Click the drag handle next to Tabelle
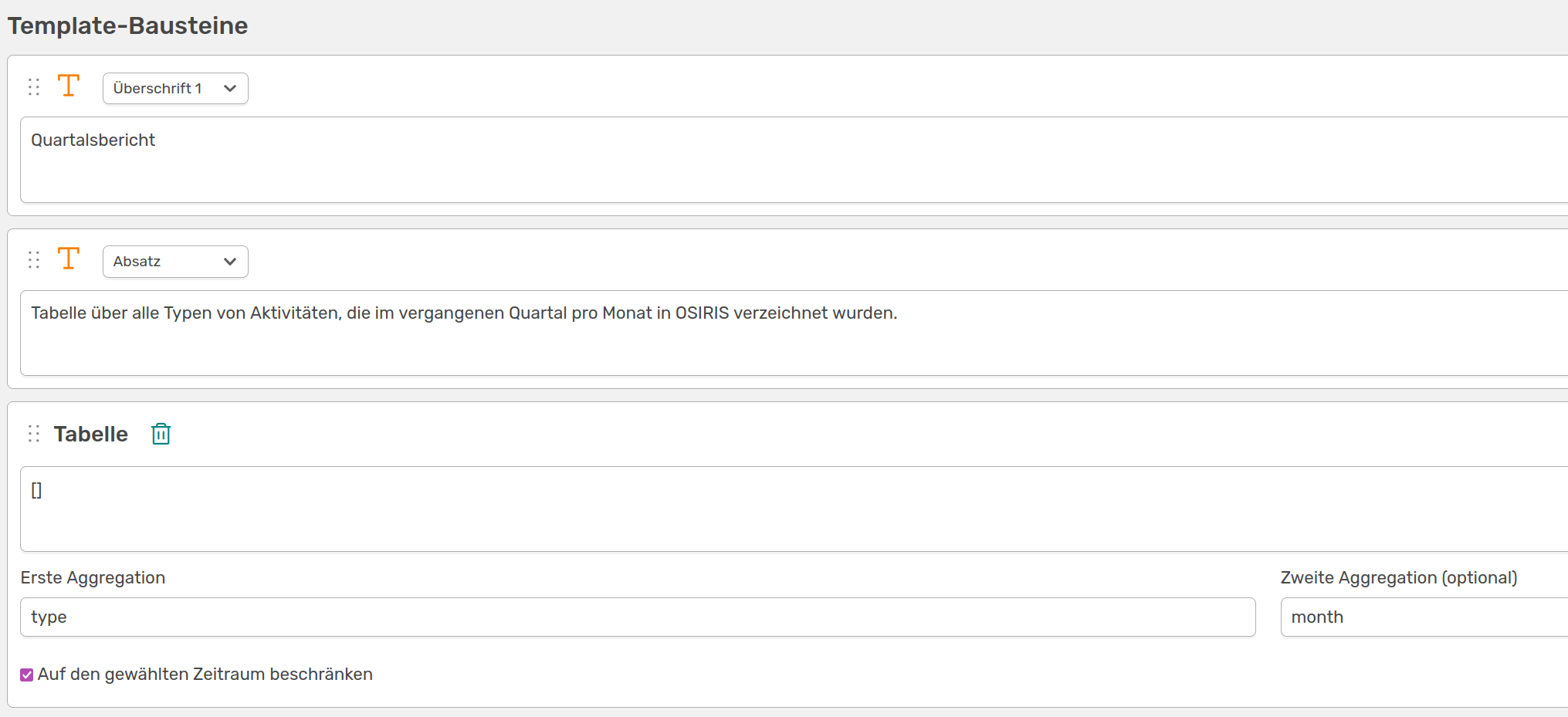The width and height of the screenshot is (1568, 717). click(34, 434)
